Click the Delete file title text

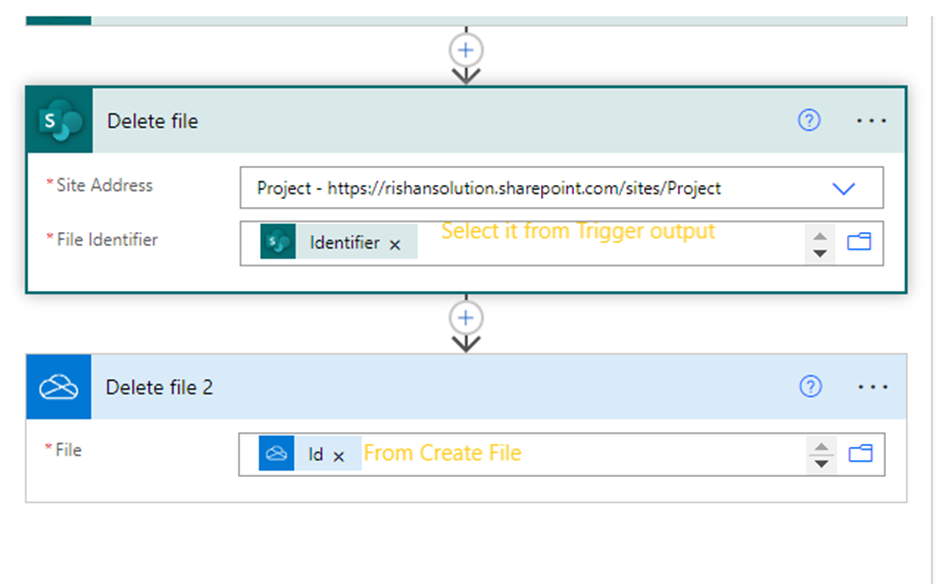pos(152,121)
